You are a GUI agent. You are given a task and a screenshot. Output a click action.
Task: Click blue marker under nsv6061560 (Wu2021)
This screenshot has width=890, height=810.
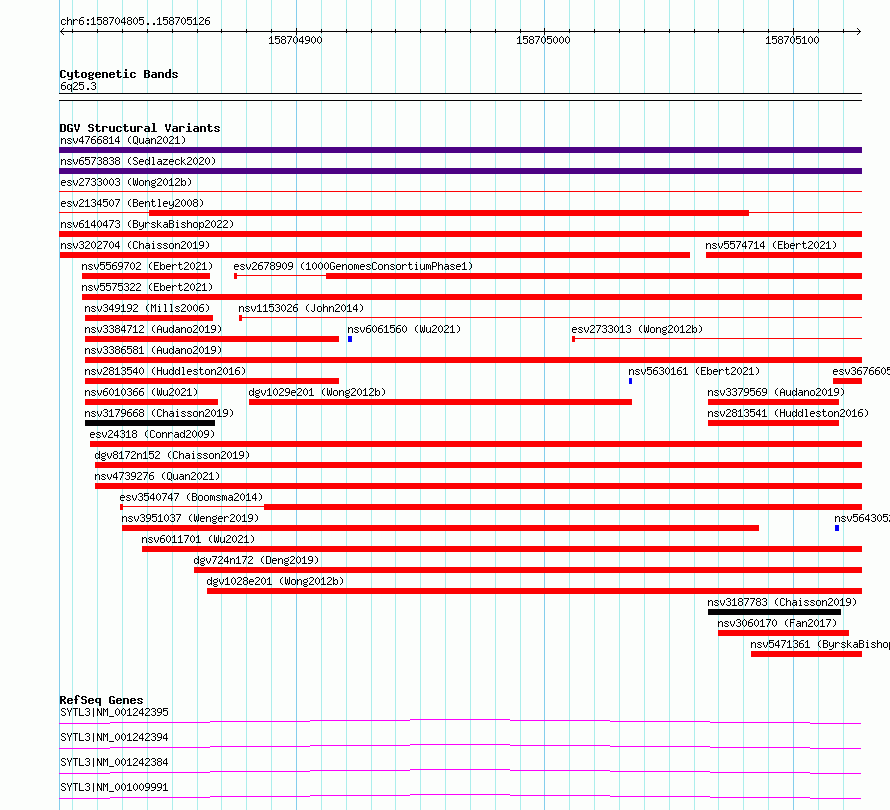point(350,339)
